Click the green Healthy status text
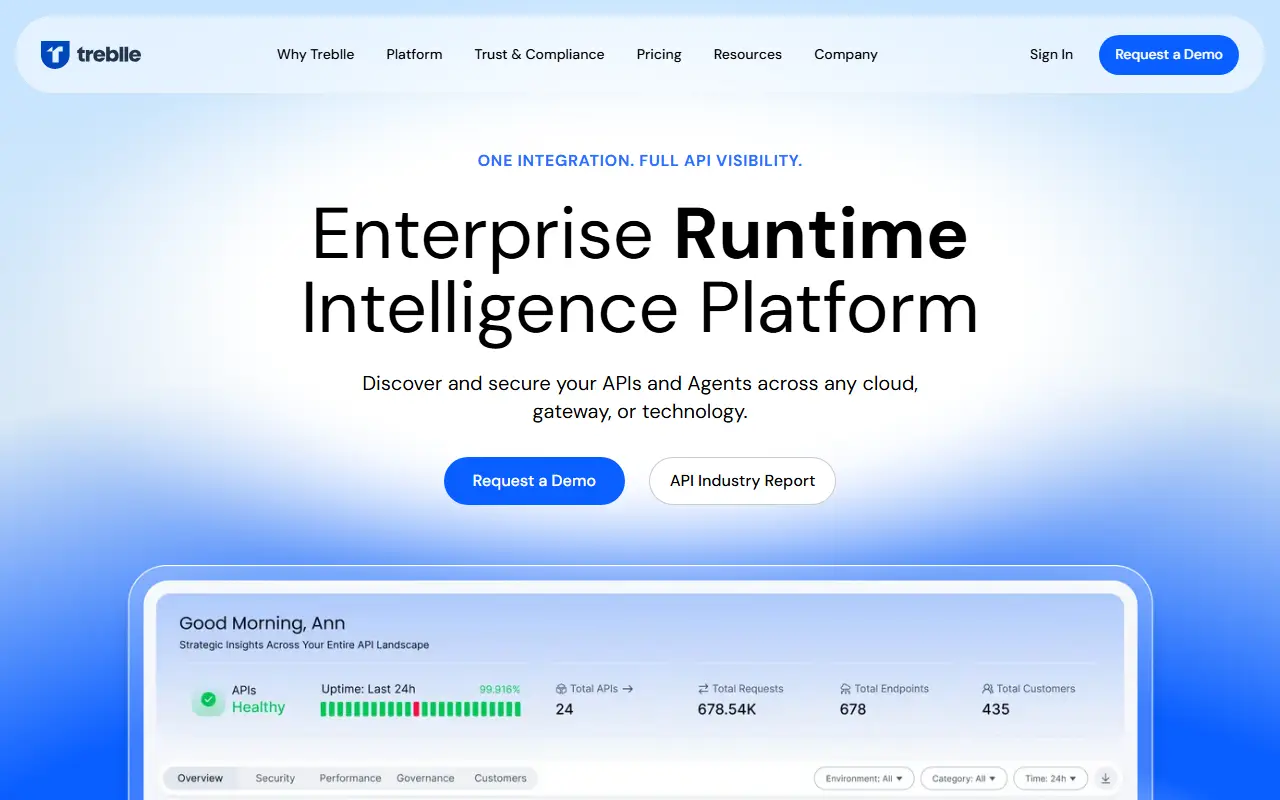Image resolution: width=1280 pixels, height=800 pixels. (258, 707)
